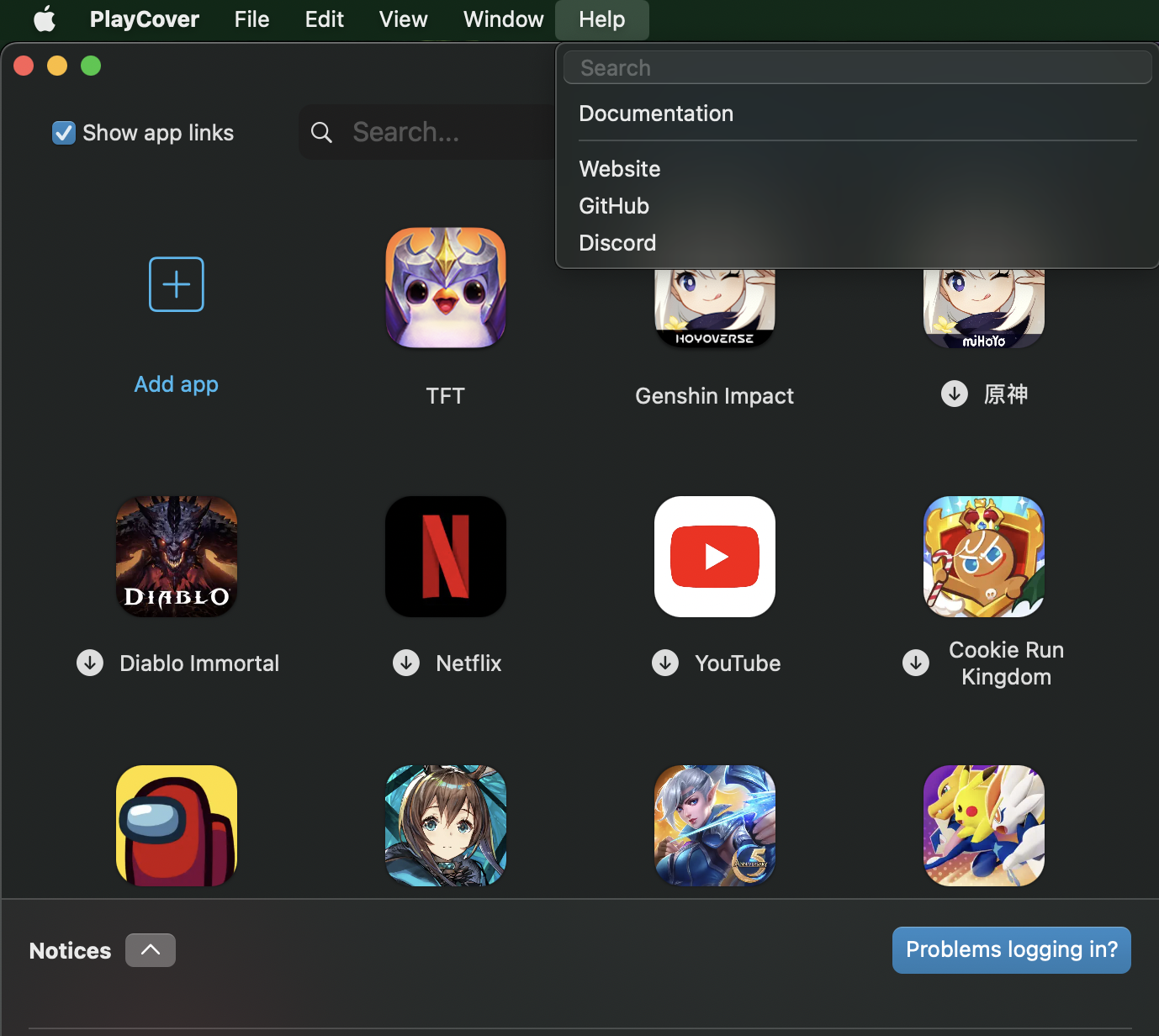The width and height of the screenshot is (1159, 1036).
Task: Click the YouTube label text
Action: [738, 663]
